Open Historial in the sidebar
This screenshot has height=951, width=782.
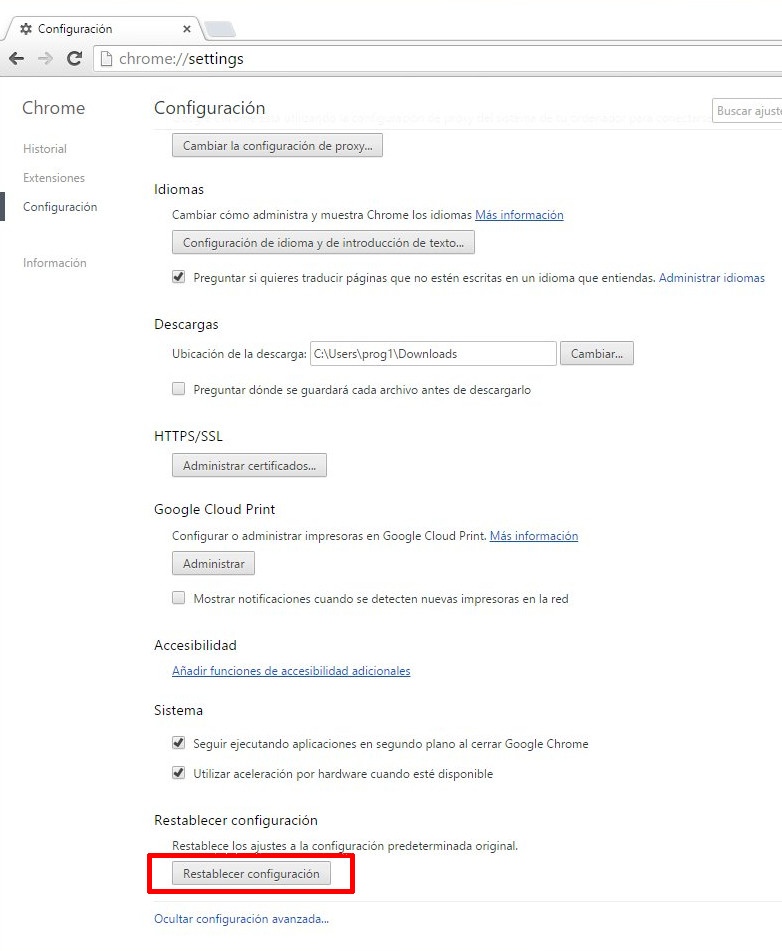point(45,149)
